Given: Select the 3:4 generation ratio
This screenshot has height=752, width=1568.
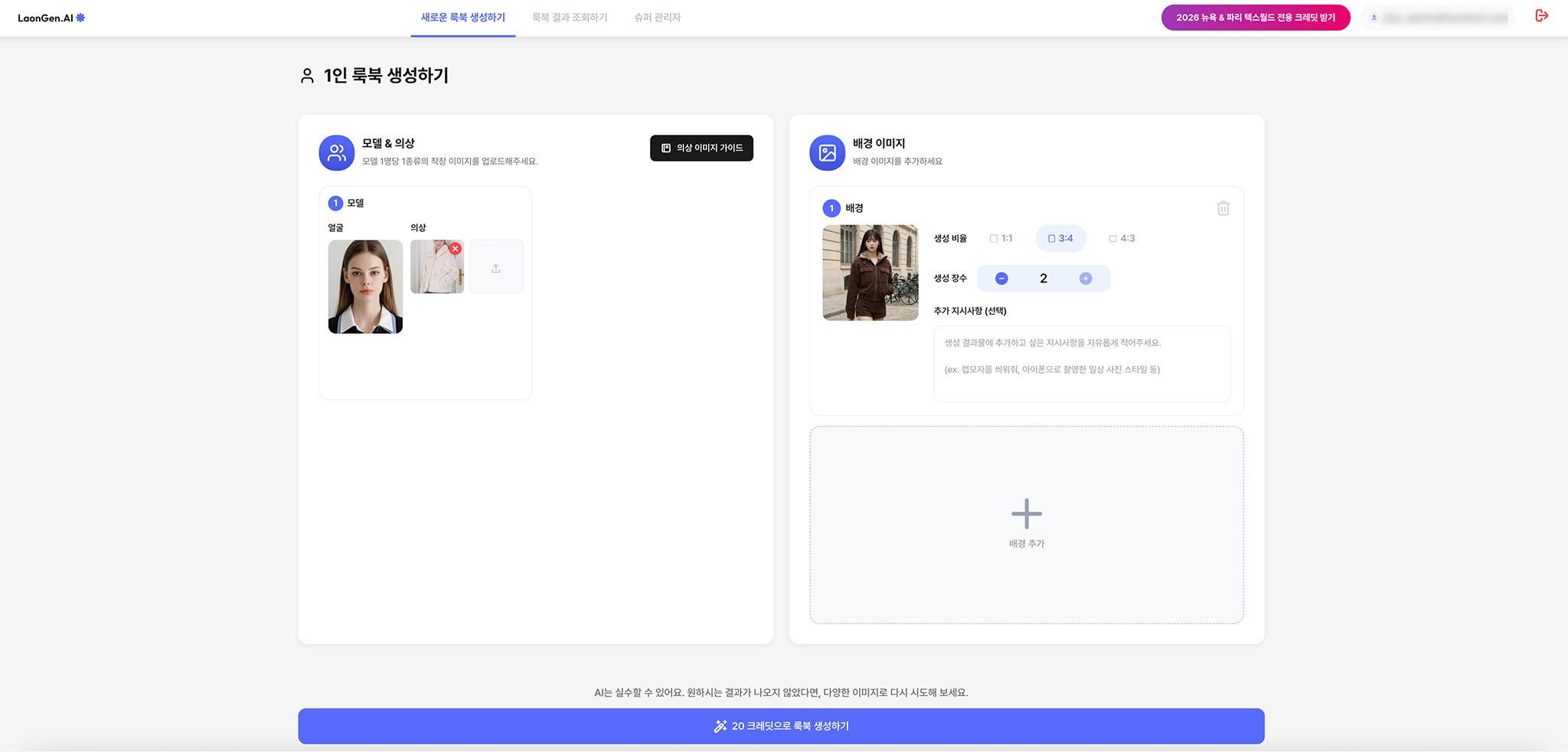Looking at the screenshot, I should pyautogui.click(x=1060, y=239).
